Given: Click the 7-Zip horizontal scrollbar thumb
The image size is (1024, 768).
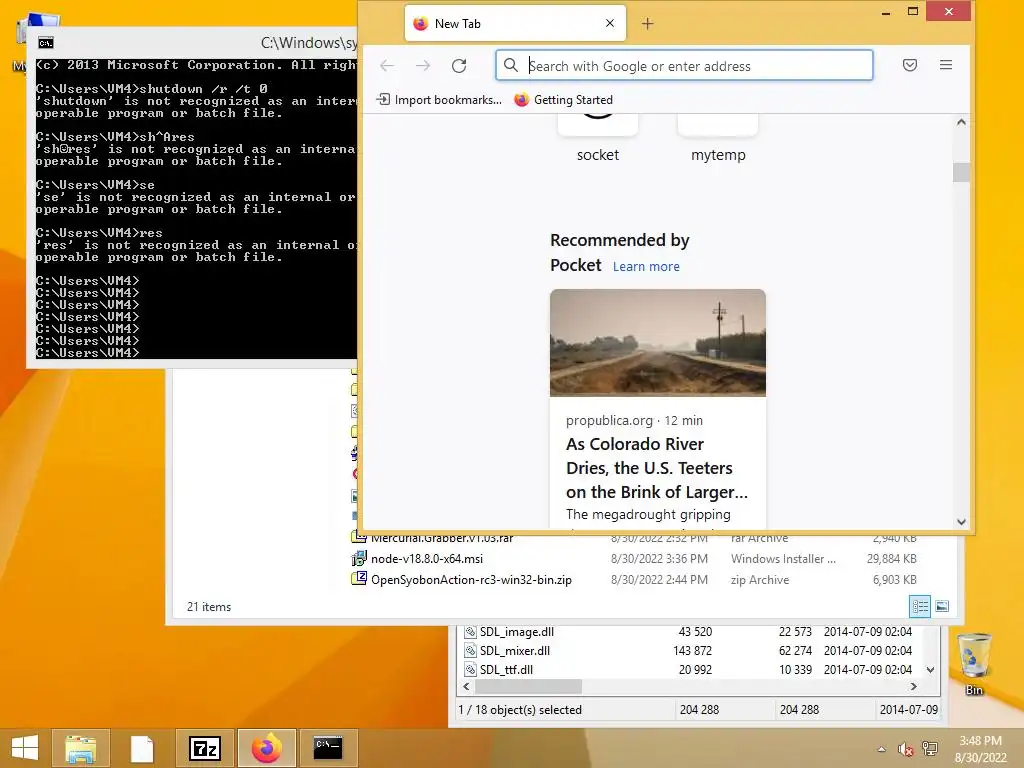Looking at the screenshot, I should (x=528, y=686).
